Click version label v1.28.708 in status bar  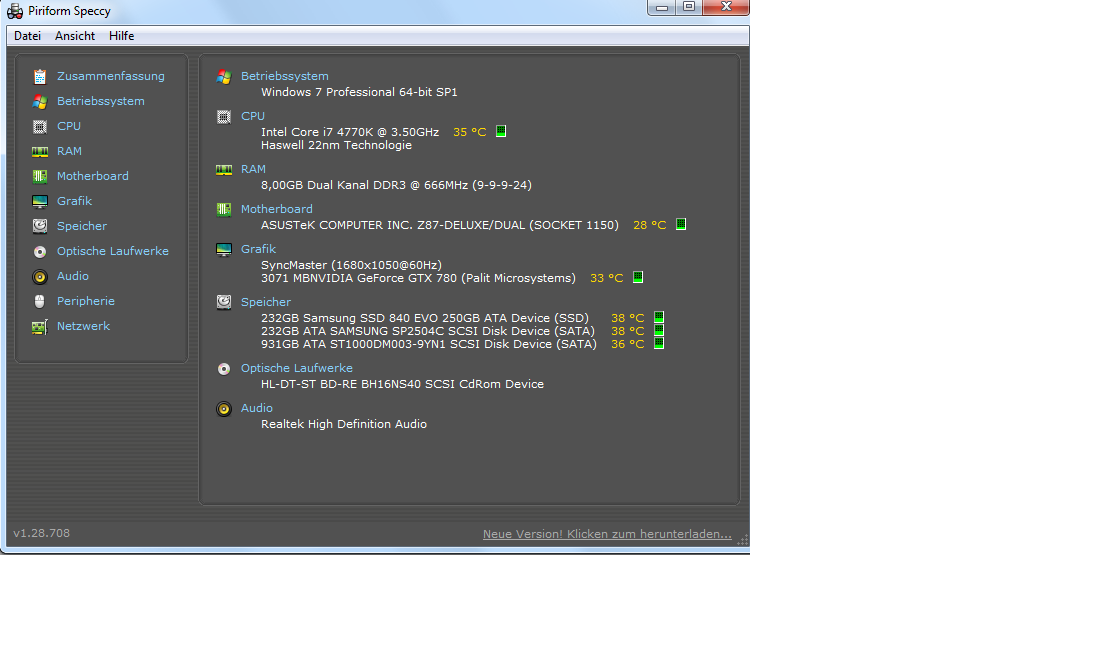(x=41, y=533)
